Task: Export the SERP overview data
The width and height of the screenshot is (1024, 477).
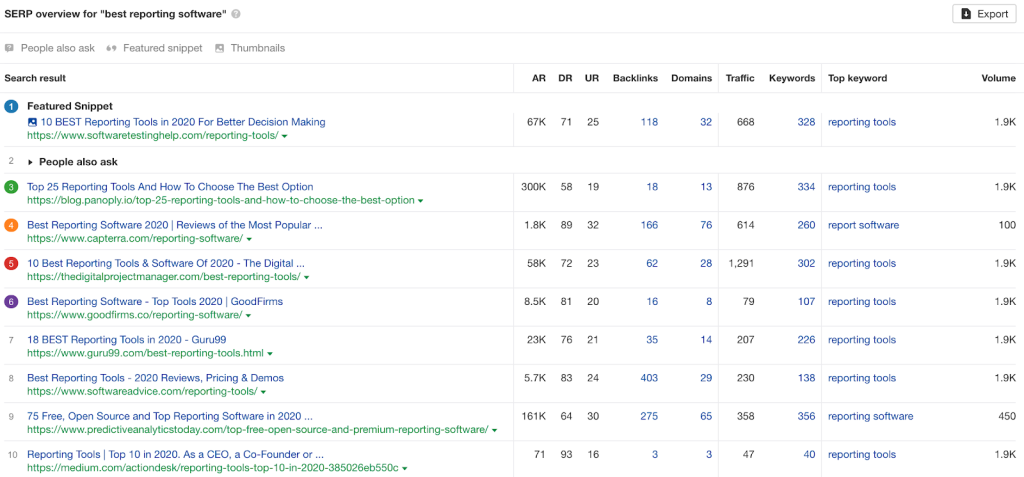Action: coord(984,14)
